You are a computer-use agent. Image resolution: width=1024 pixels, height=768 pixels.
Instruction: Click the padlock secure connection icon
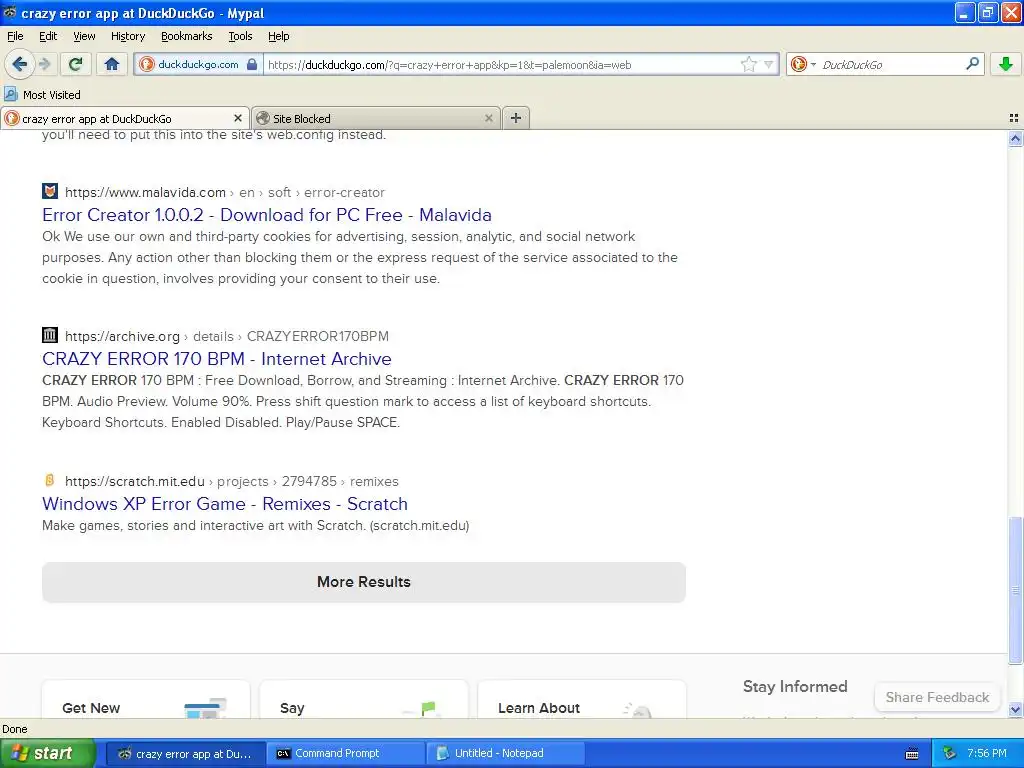[252, 64]
